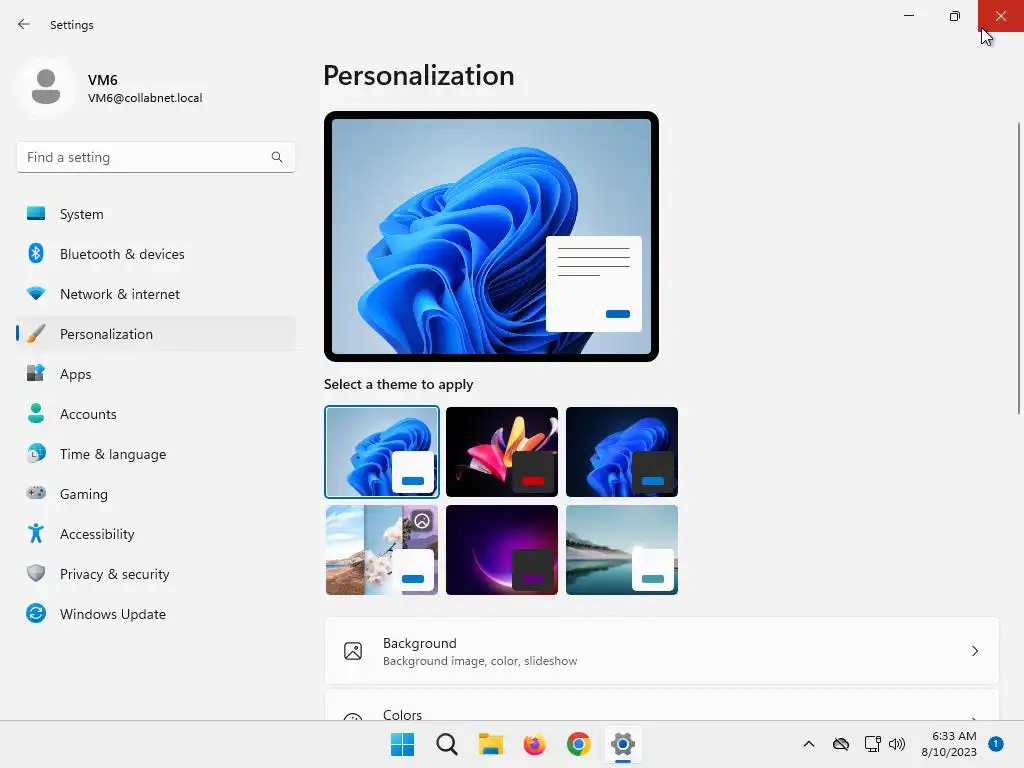This screenshot has width=1024, height=768.
Task: Click the network display icon in tray
Action: [872, 744]
